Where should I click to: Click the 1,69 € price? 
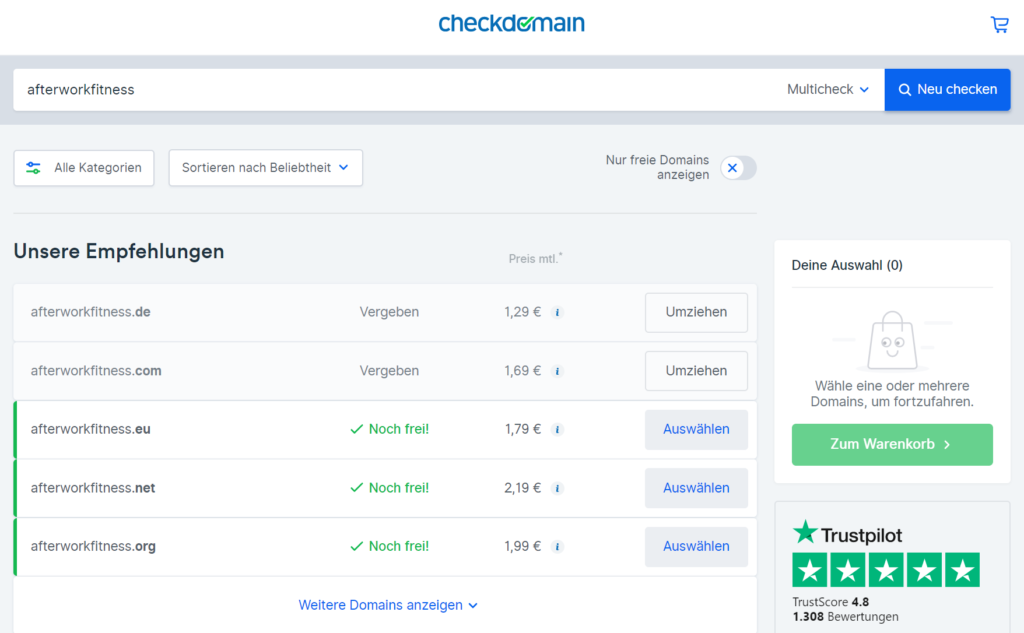tap(522, 371)
